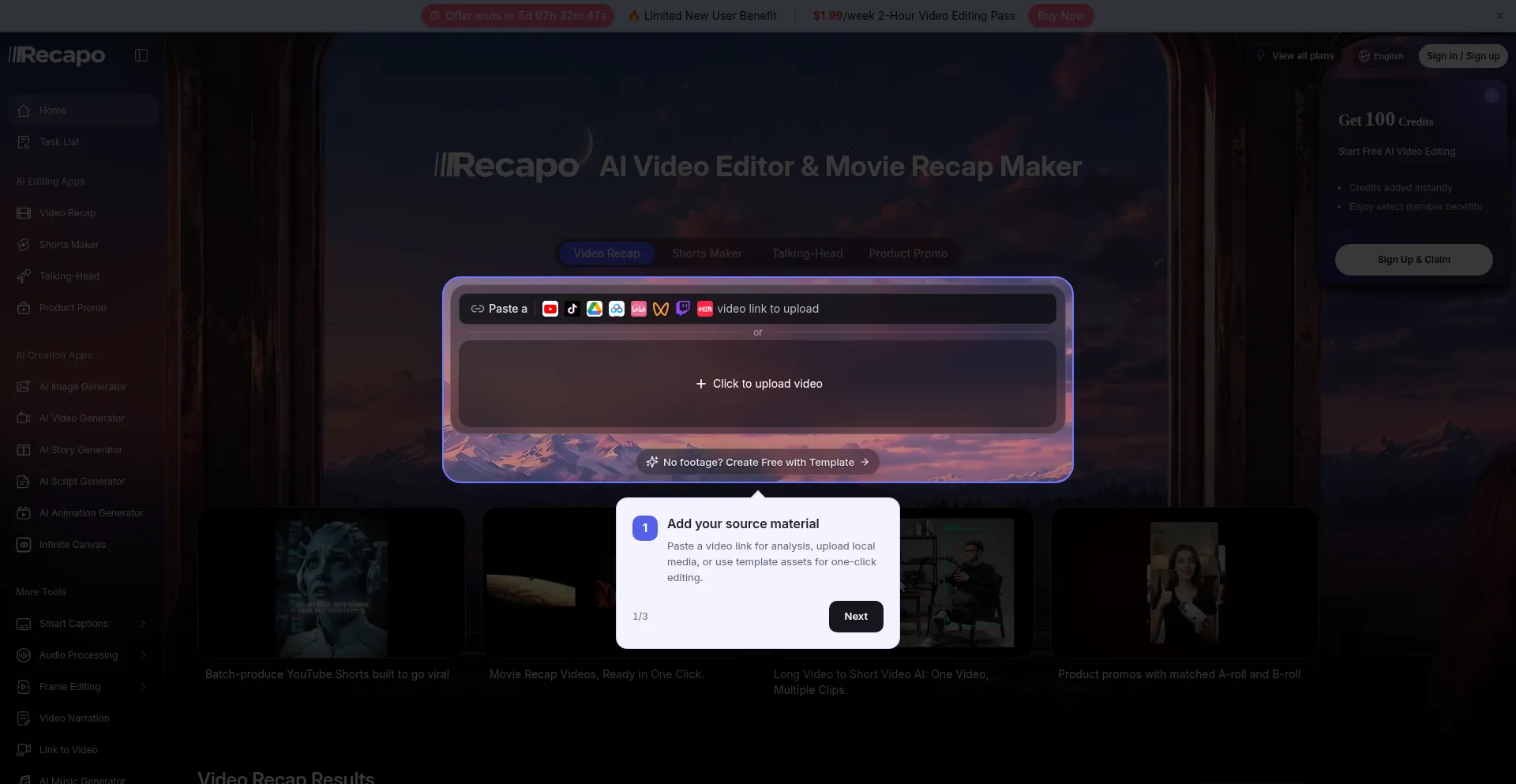
Task: Open the product promo woman thumbnail
Action: click(x=1184, y=583)
